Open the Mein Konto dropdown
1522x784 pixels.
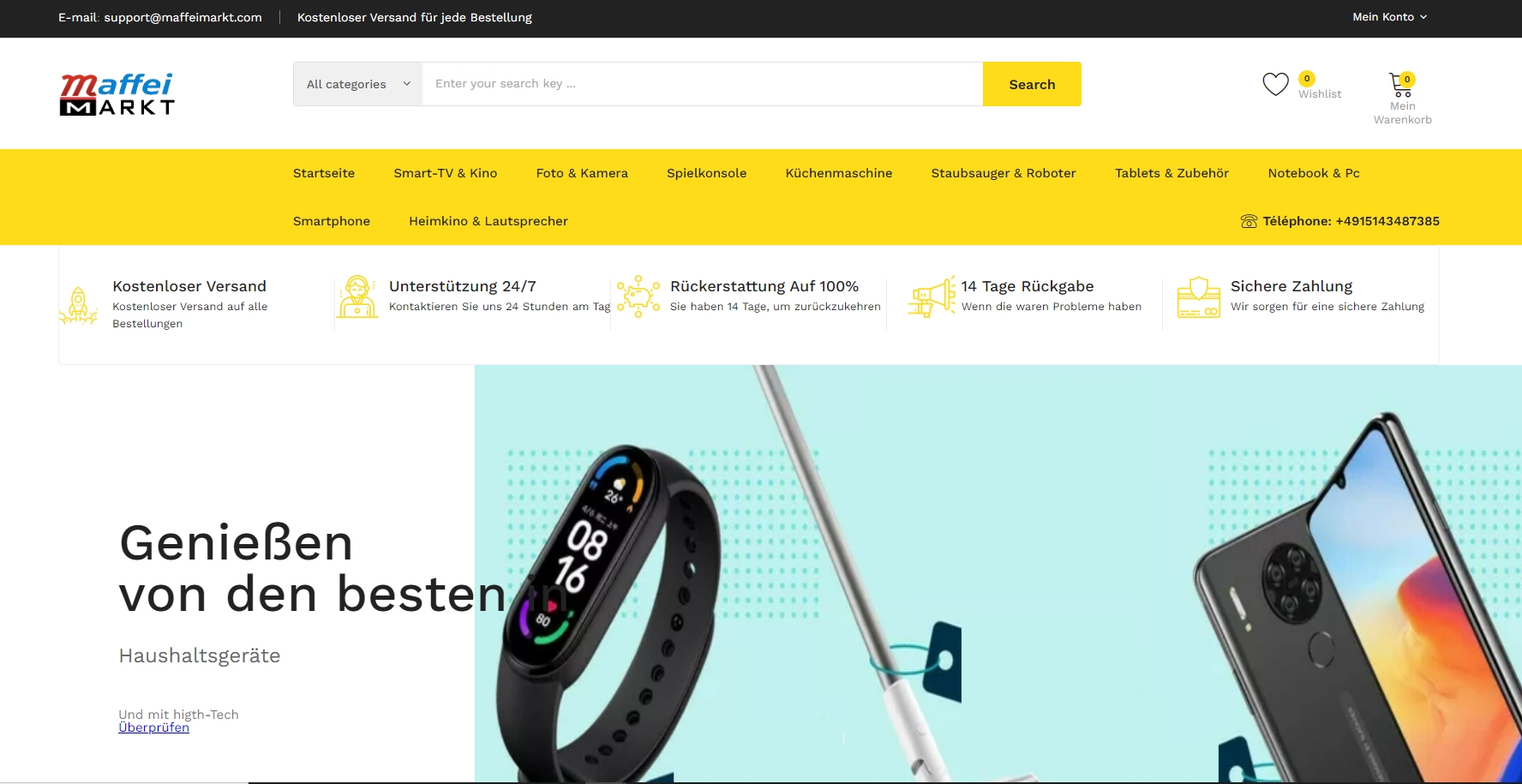click(x=1389, y=17)
